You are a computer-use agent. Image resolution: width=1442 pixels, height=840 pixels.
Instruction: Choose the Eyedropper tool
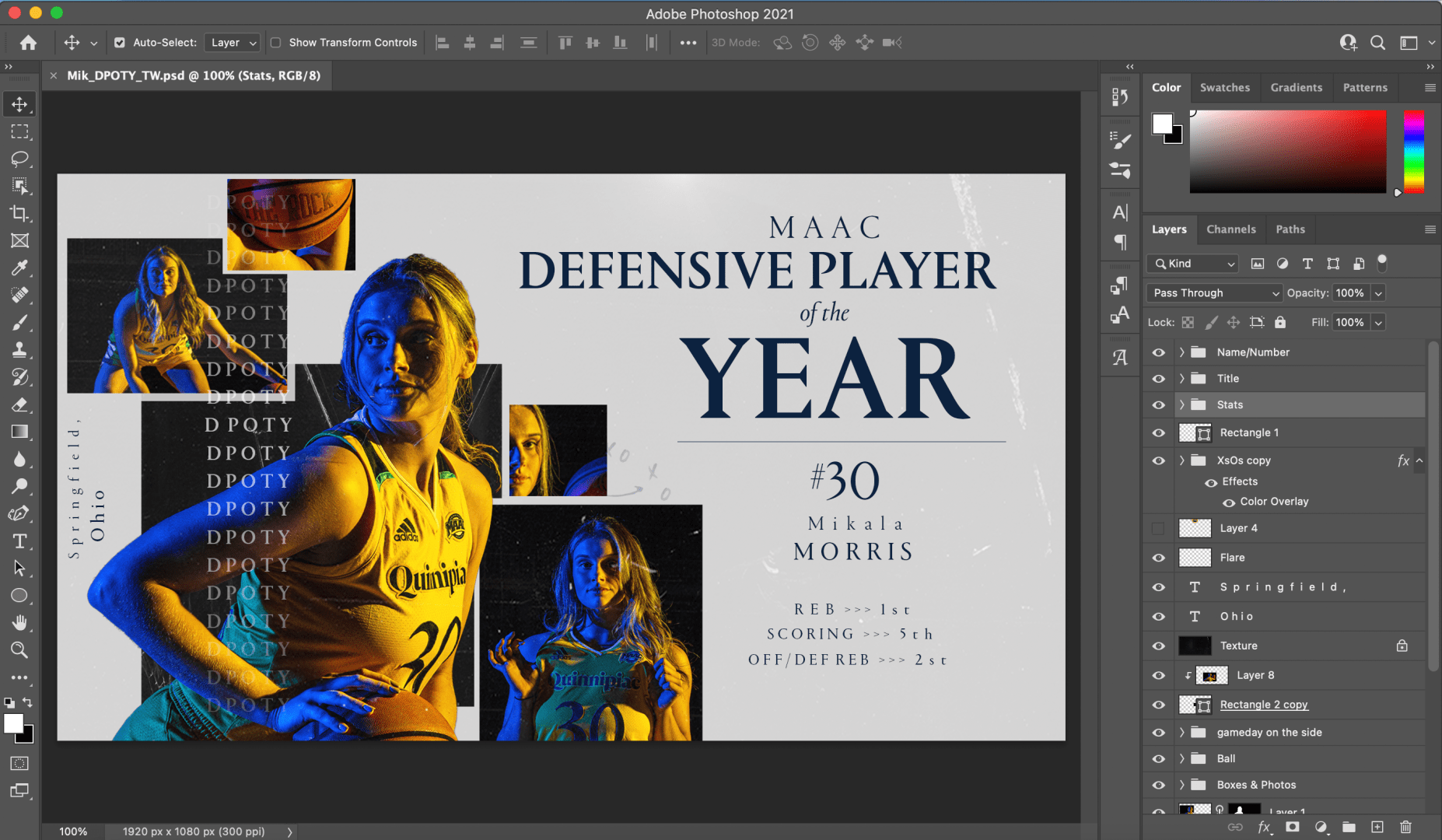pyautogui.click(x=19, y=268)
